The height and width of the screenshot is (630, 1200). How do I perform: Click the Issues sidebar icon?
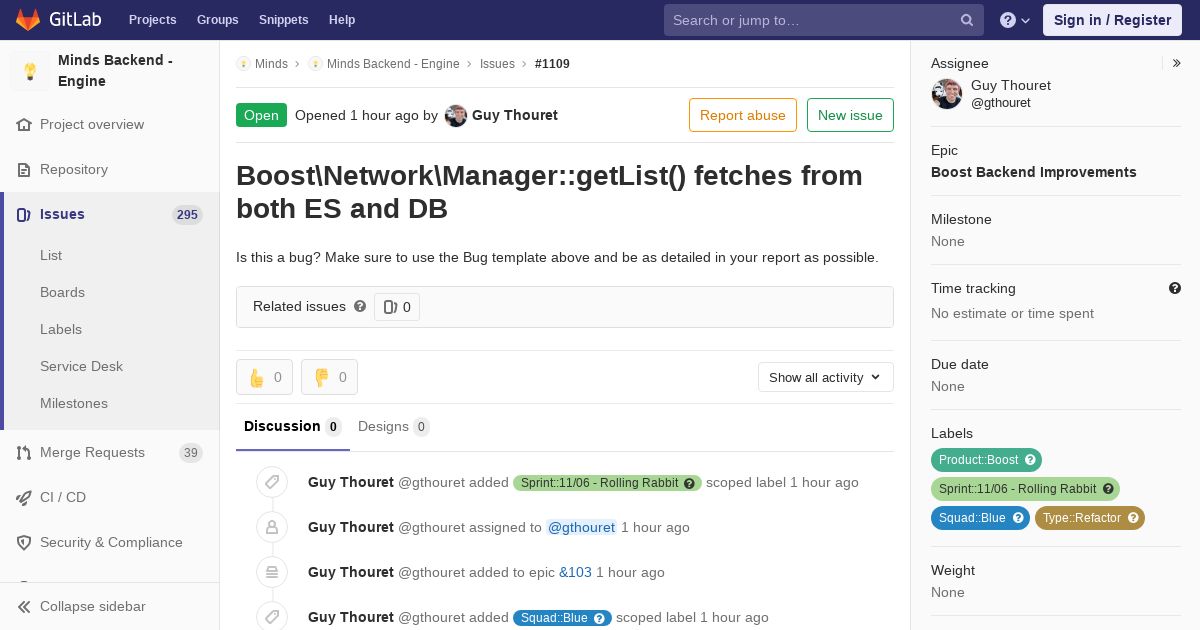(x=24, y=214)
